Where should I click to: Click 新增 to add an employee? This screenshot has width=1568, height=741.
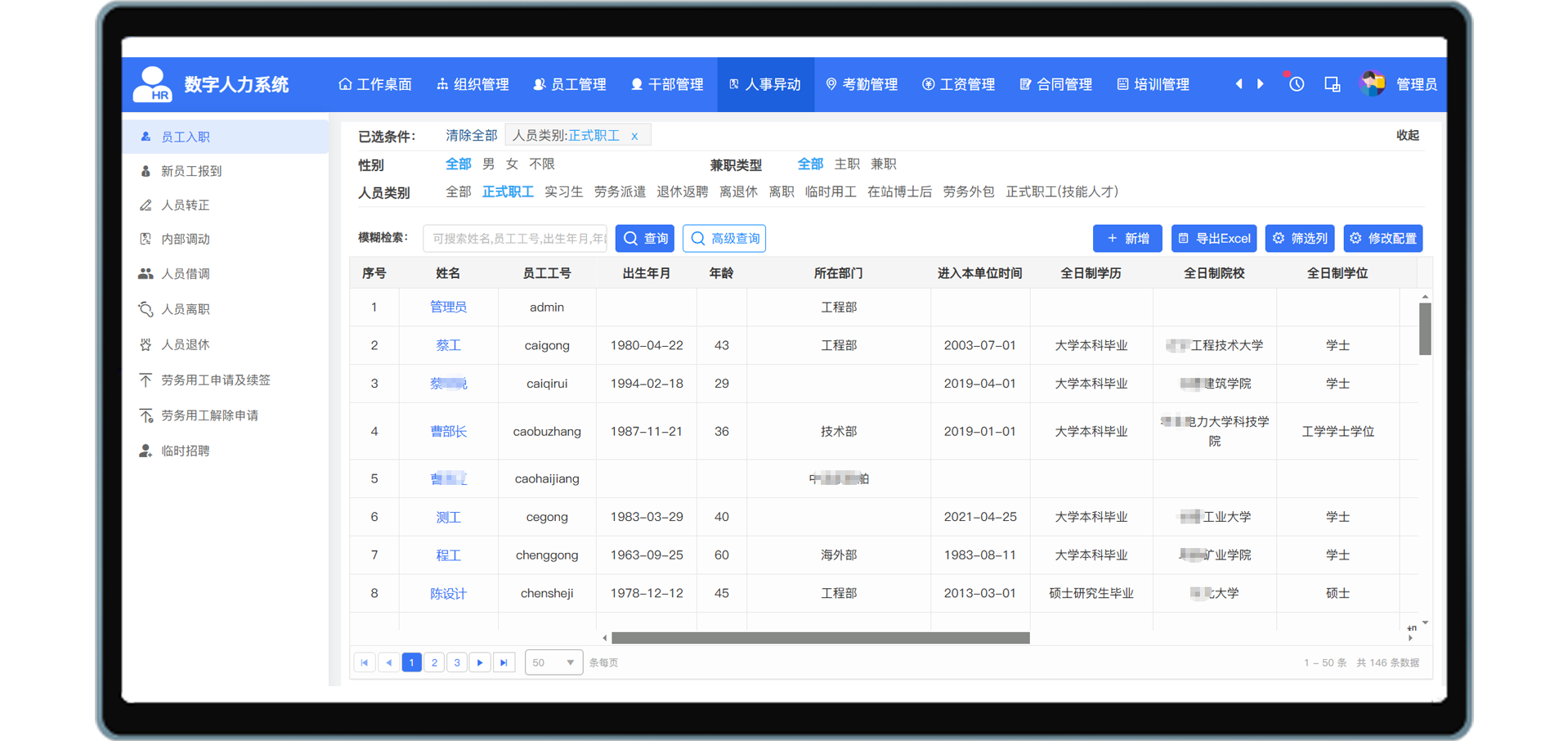tap(1127, 239)
